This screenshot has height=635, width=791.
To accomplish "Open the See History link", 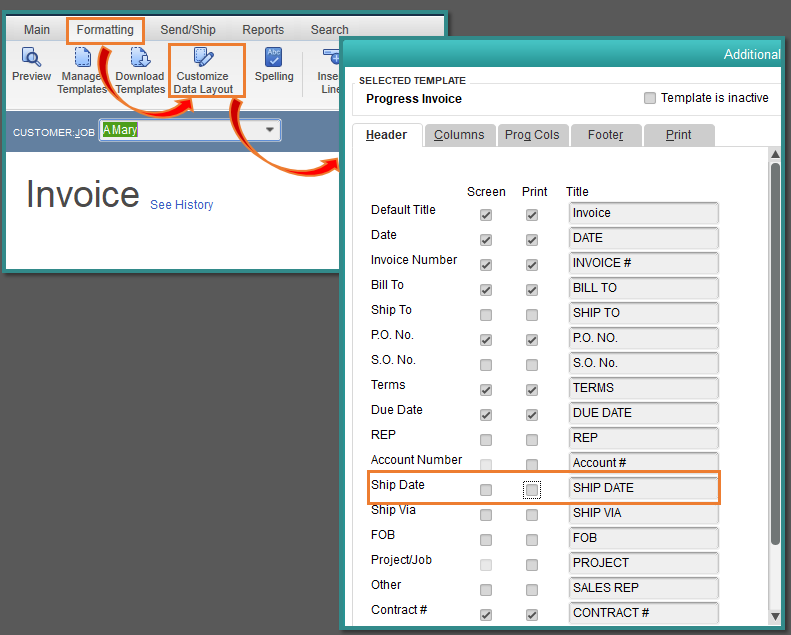I will (x=182, y=205).
